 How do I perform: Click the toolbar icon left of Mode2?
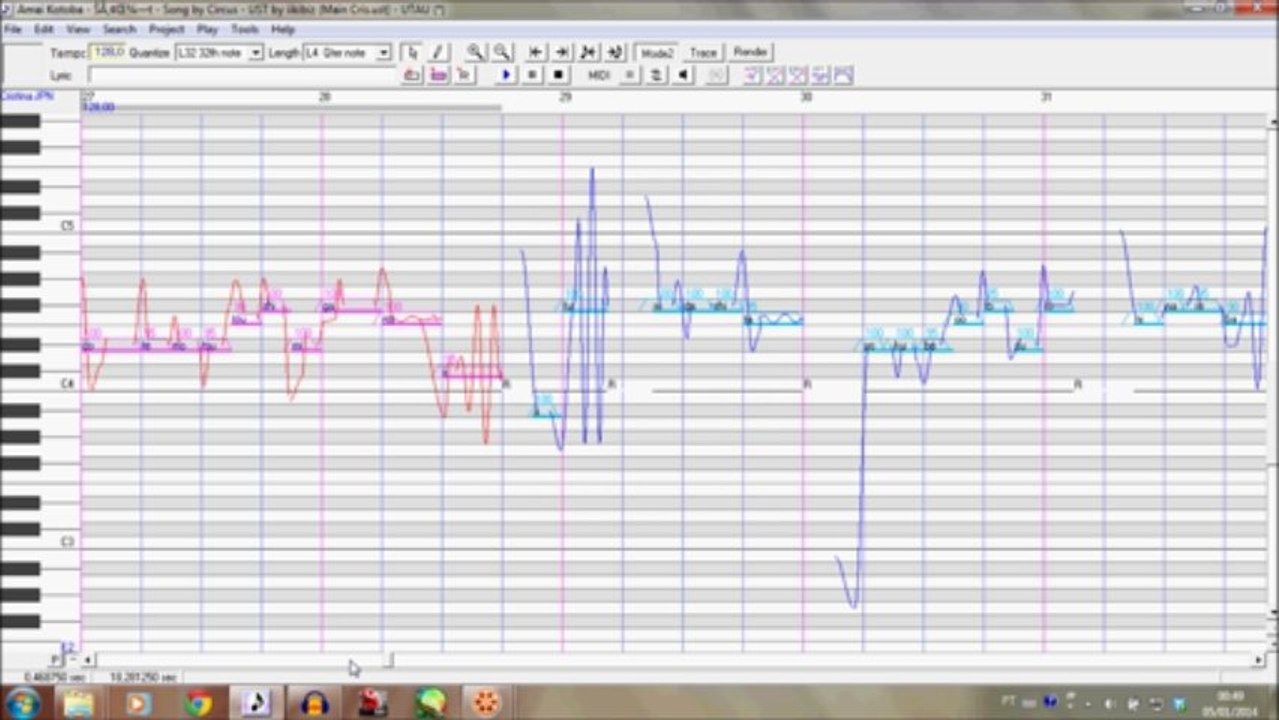coord(615,52)
